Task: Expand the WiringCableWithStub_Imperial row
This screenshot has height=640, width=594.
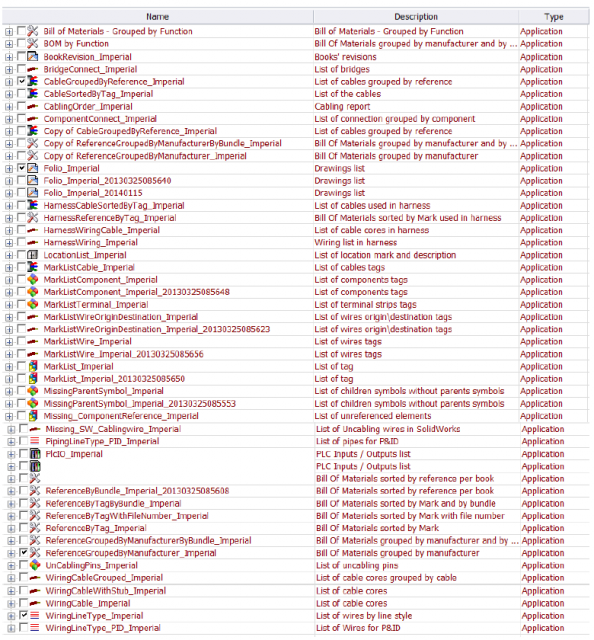Action: [11, 591]
